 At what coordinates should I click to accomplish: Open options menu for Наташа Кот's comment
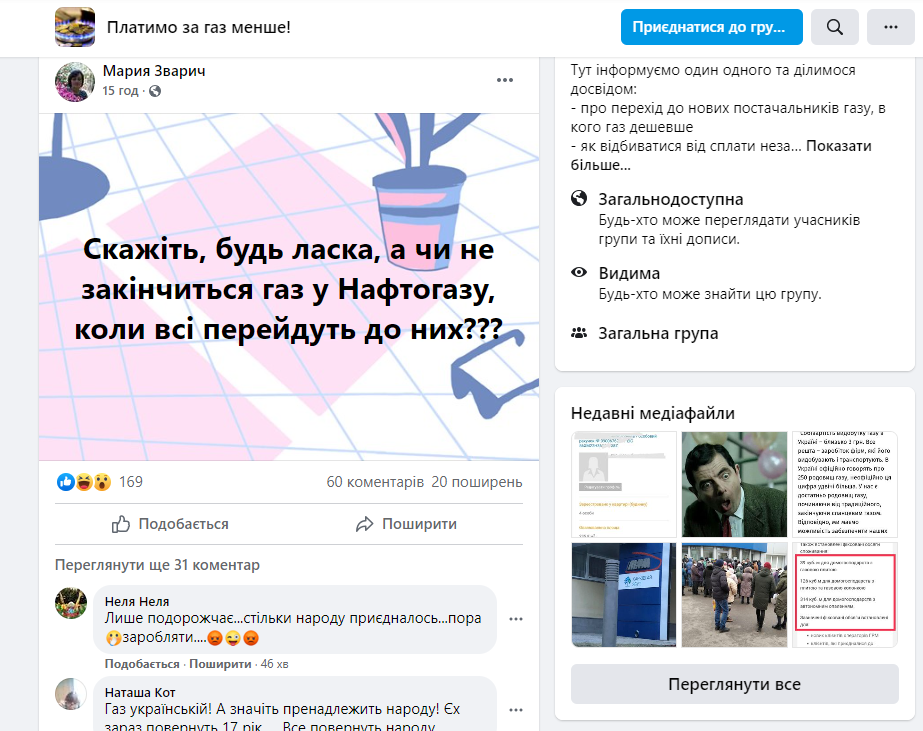tap(516, 710)
